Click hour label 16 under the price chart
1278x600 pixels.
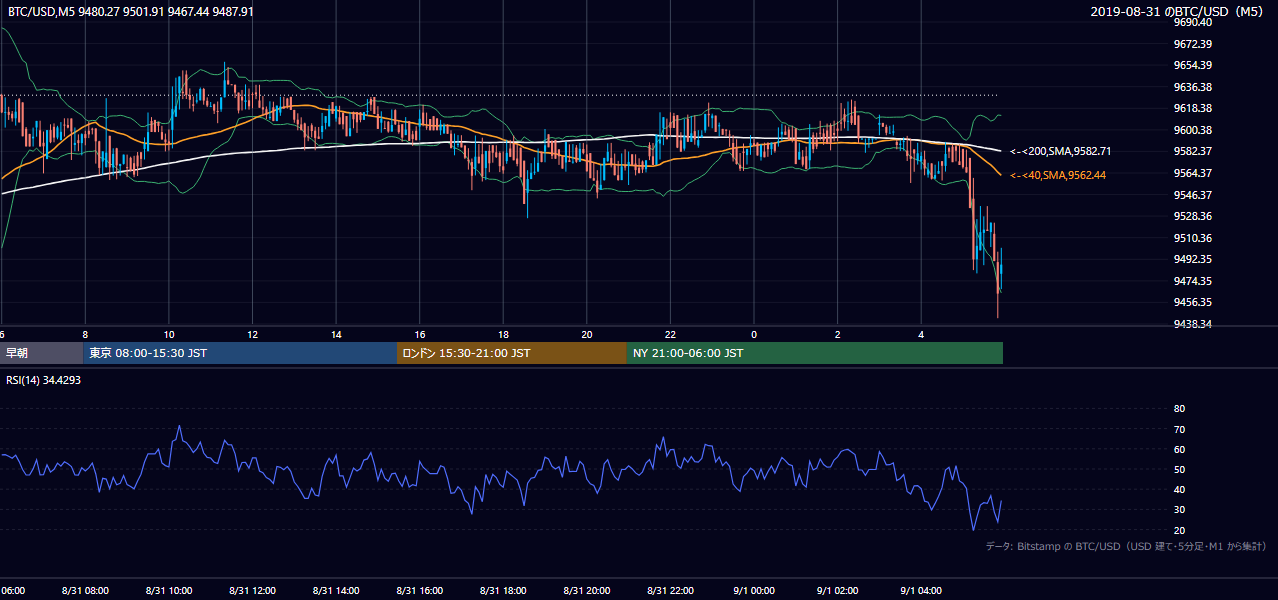coord(420,334)
